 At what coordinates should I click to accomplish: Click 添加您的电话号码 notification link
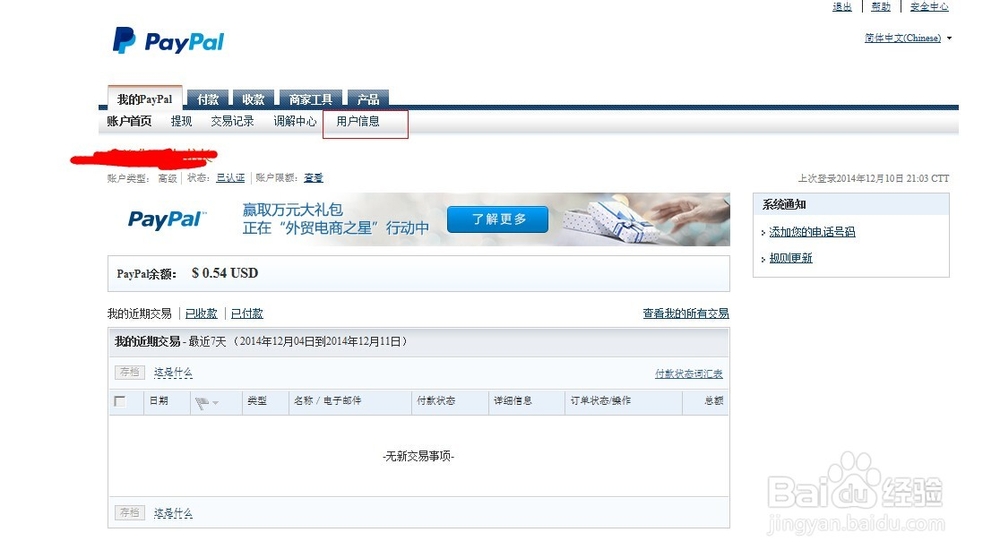(812, 232)
